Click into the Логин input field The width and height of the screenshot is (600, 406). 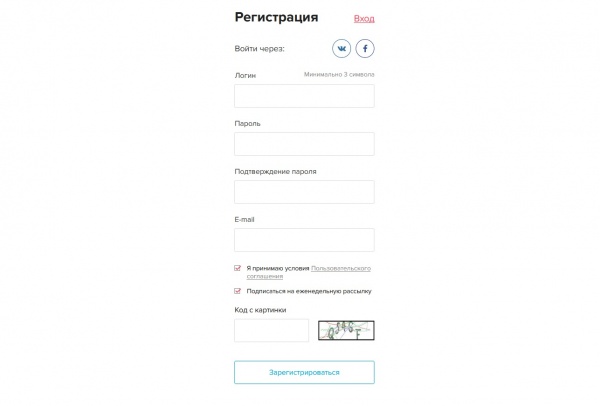coord(304,96)
